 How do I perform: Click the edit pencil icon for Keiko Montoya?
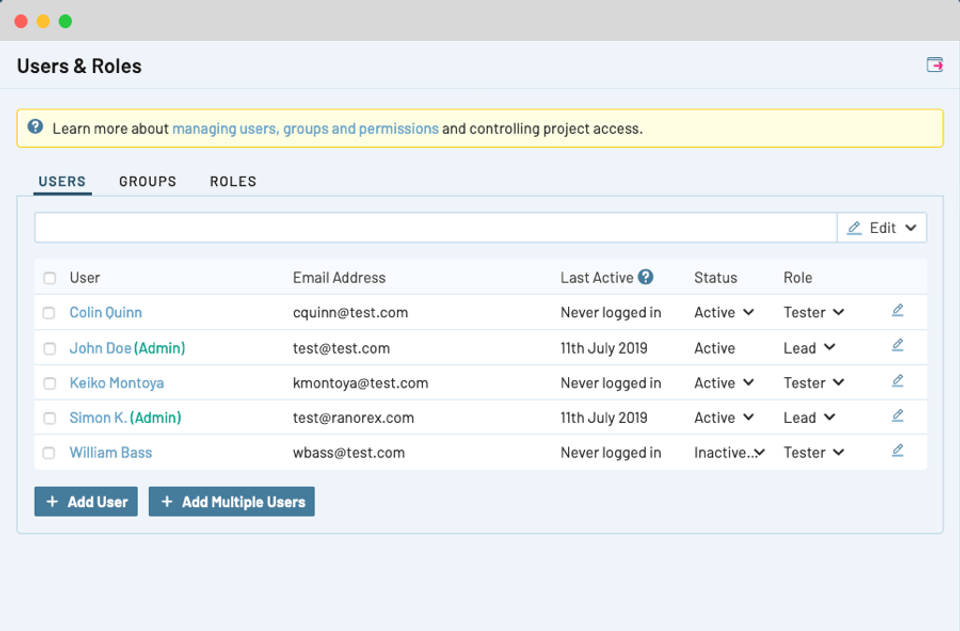897,381
